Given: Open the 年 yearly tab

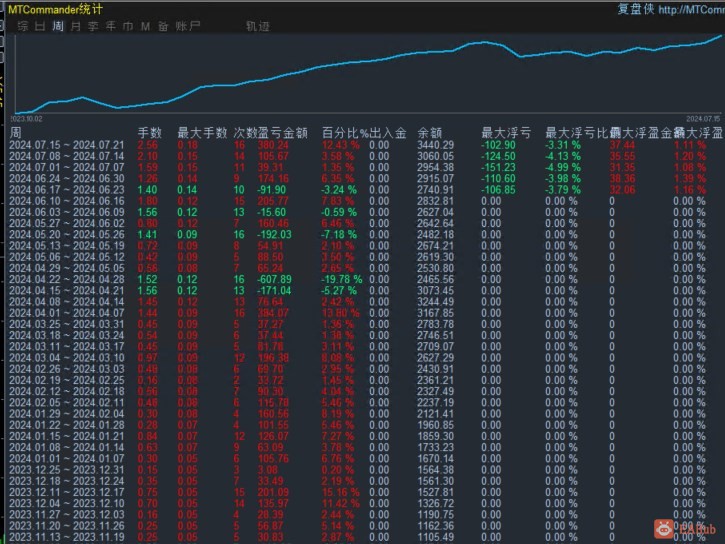Looking at the screenshot, I should pos(111,26).
